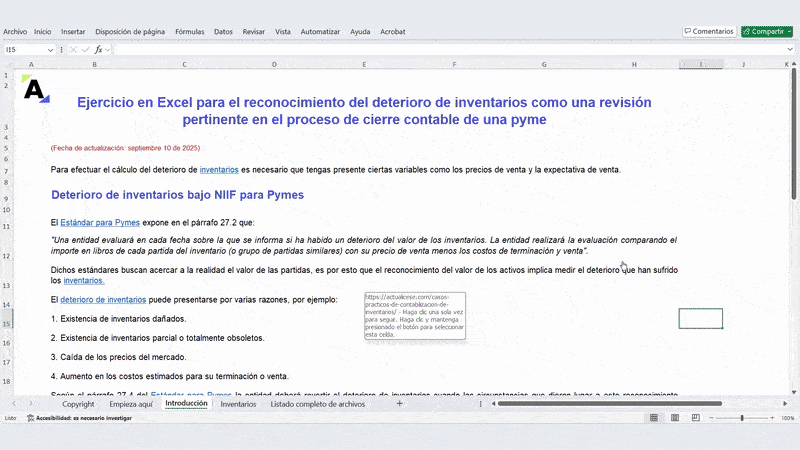Click the zoom level slider
The image size is (800, 450).
pyautogui.click(x=743, y=418)
